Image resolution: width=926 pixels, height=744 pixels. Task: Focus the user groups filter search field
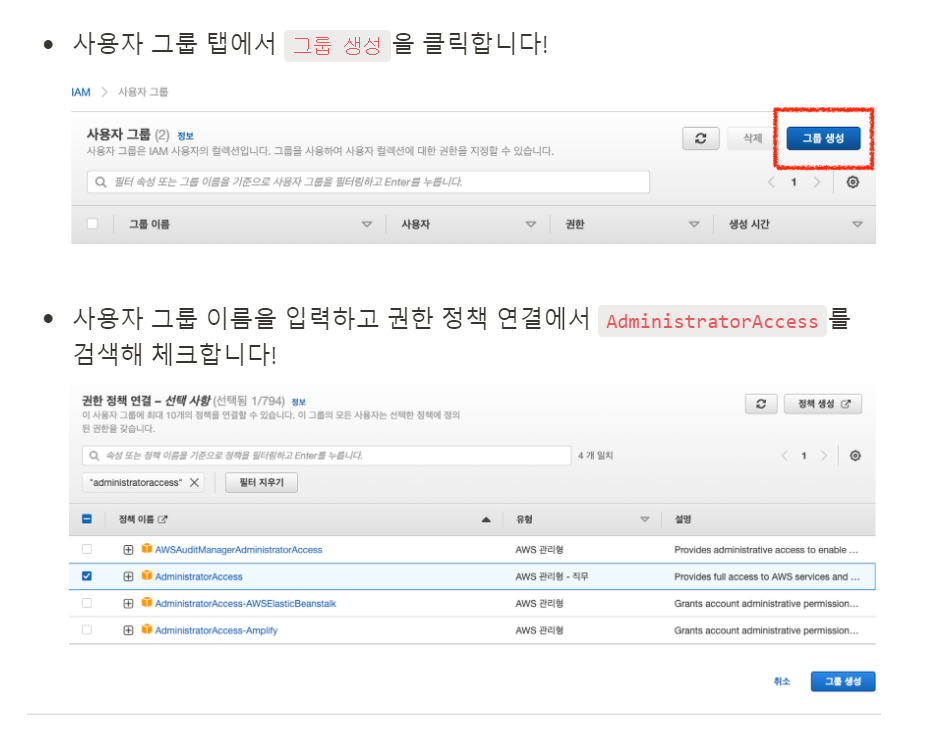click(369, 182)
